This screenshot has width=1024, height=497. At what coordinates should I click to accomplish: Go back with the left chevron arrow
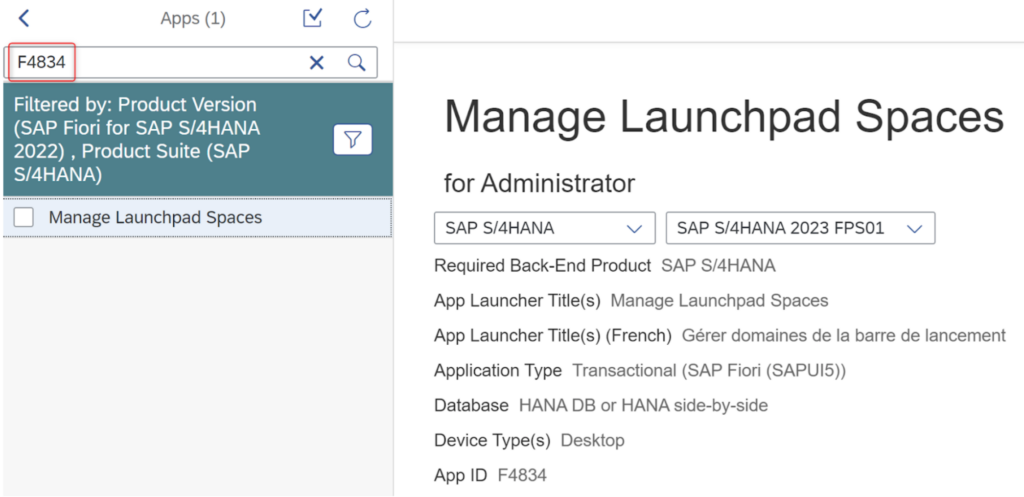(x=24, y=18)
